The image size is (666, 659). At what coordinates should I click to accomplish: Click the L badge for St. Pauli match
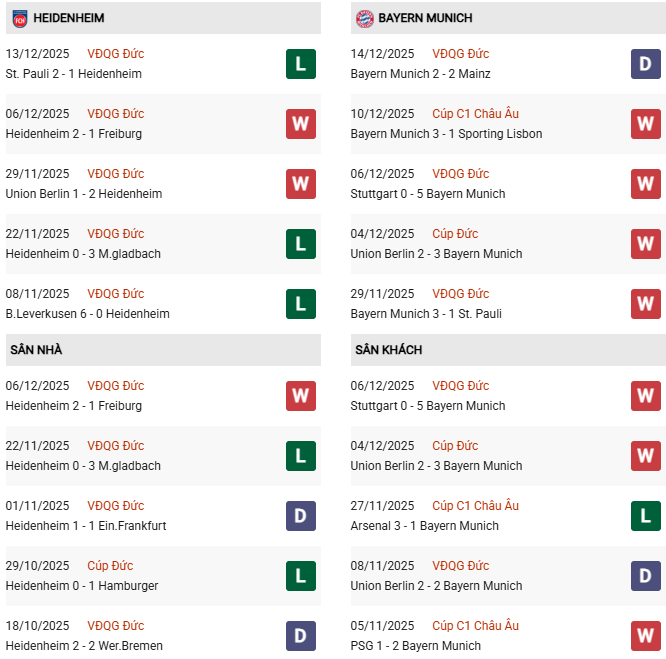click(300, 64)
